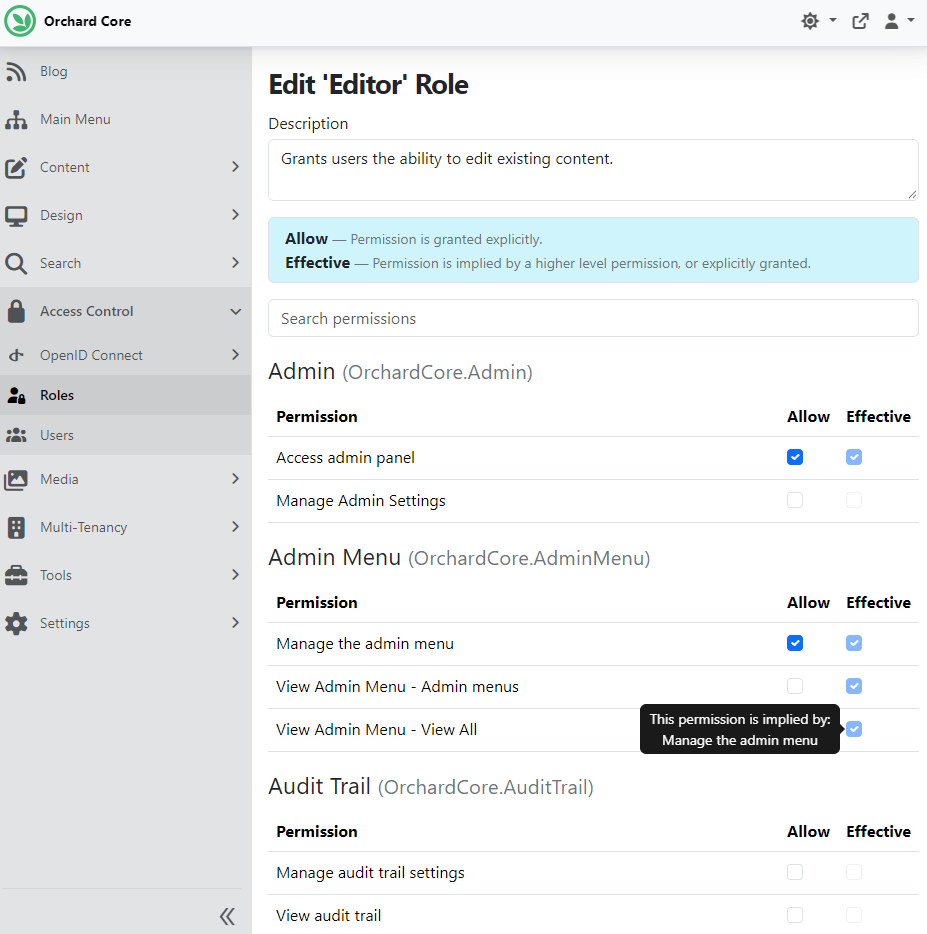Viewport: 927px width, 934px height.
Task: Click Effective checkbox for View Admin Menu - View All
Action: [854, 729]
